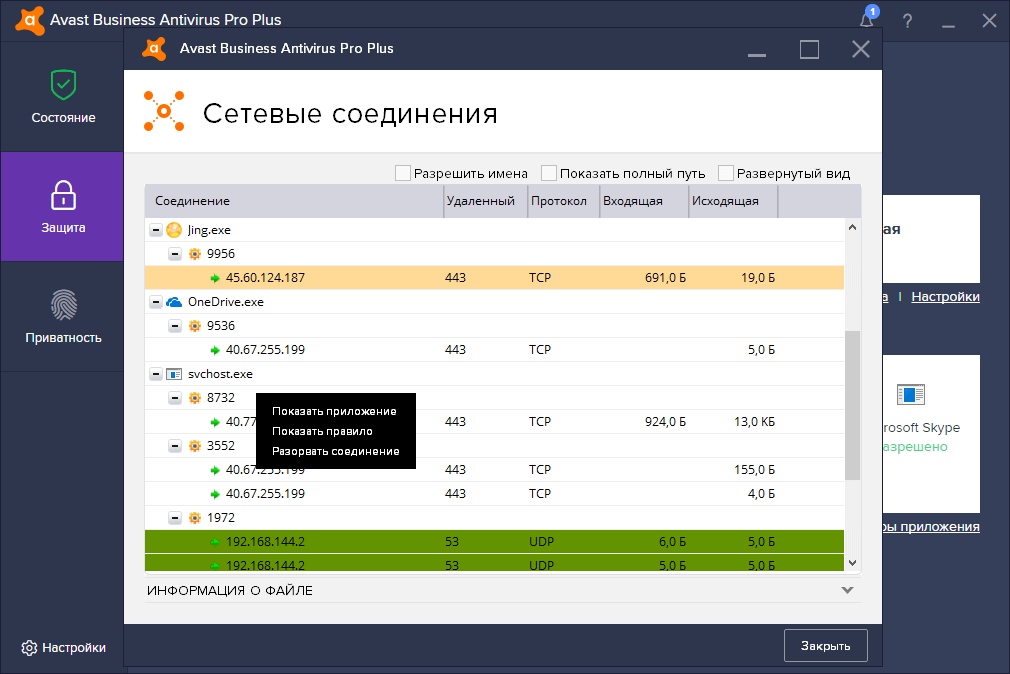Screen dimensions: 1010x674
Task: Collapse process 9536 node
Action: tap(175, 326)
